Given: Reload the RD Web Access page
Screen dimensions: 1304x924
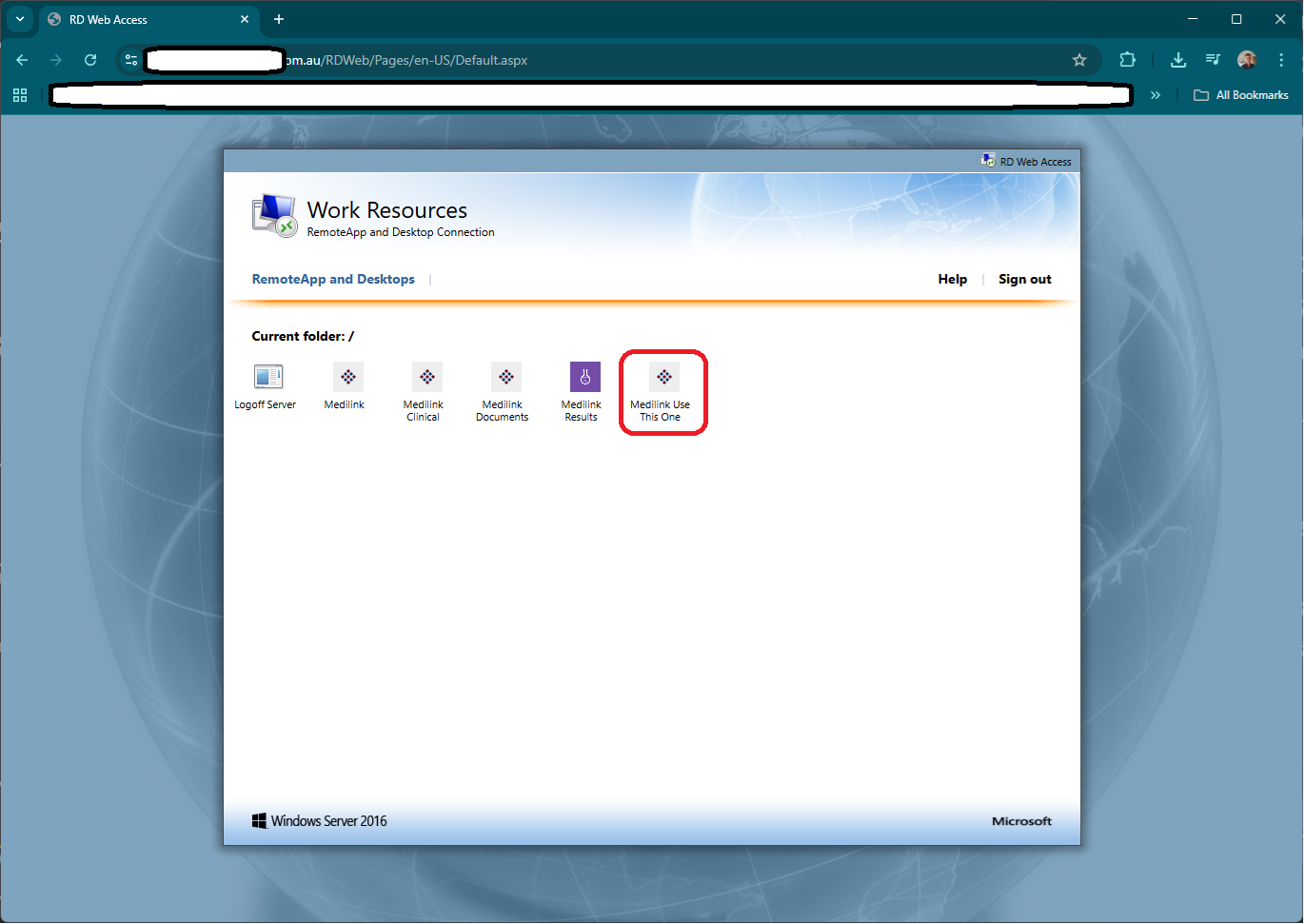Looking at the screenshot, I should point(90,60).
